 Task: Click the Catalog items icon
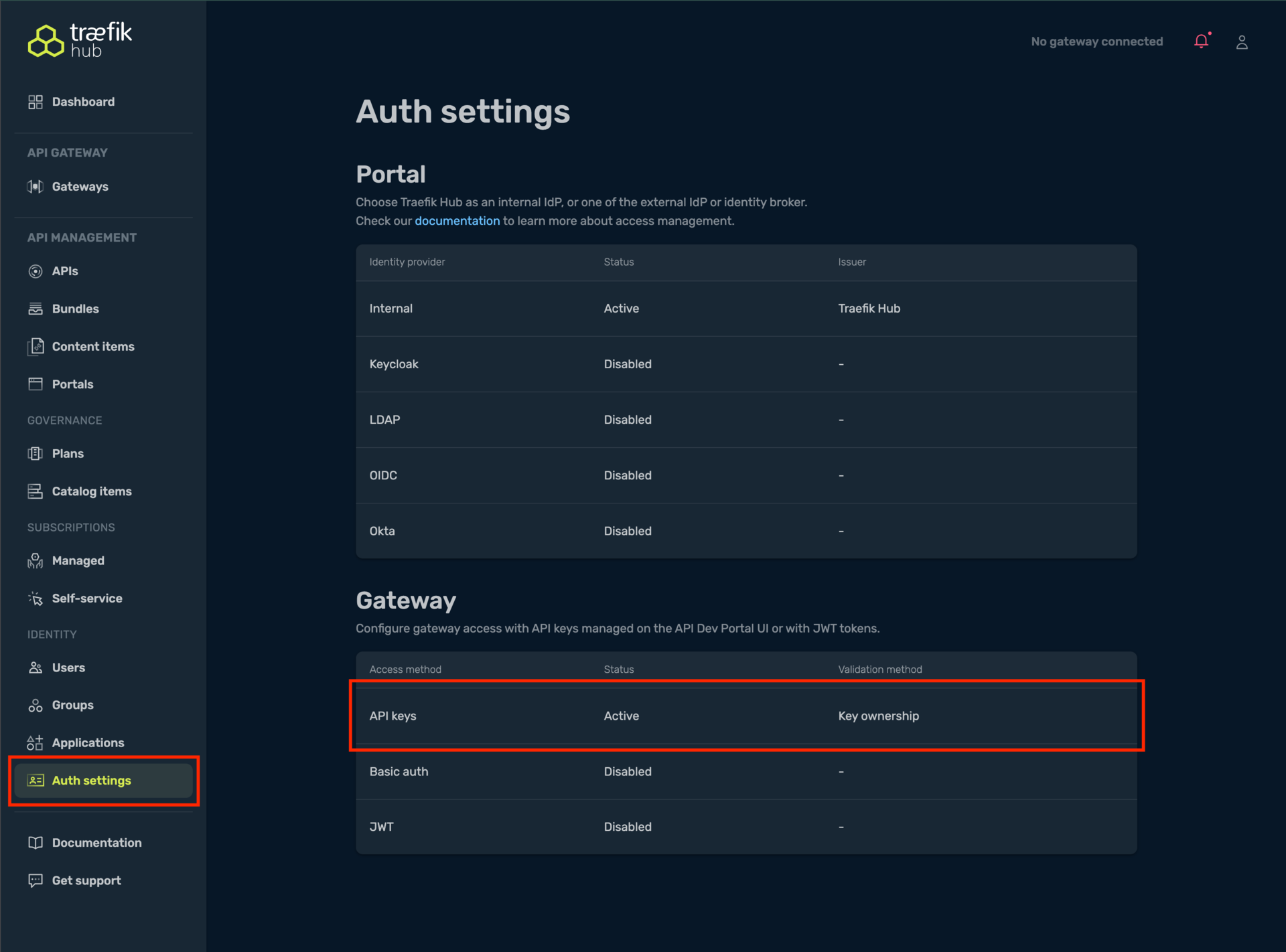(35, 491)
